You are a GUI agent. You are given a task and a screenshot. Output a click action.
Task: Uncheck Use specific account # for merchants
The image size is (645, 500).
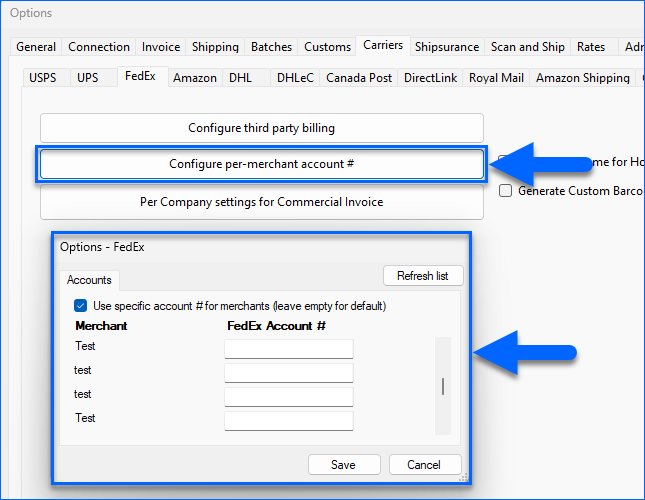pyautogui.click(x=81, y=306)
